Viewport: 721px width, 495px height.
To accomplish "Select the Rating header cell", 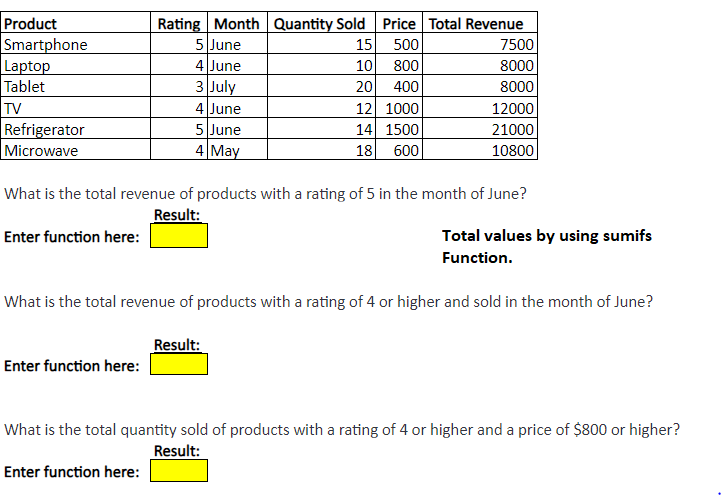I will coord(179,24).
